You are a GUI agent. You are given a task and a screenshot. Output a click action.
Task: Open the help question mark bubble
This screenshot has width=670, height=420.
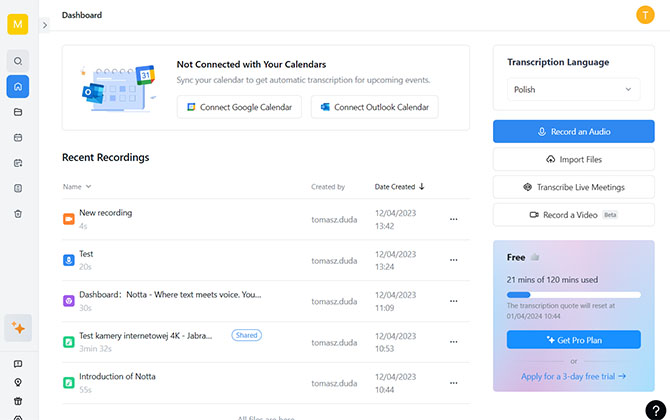[x=655, y=410]
